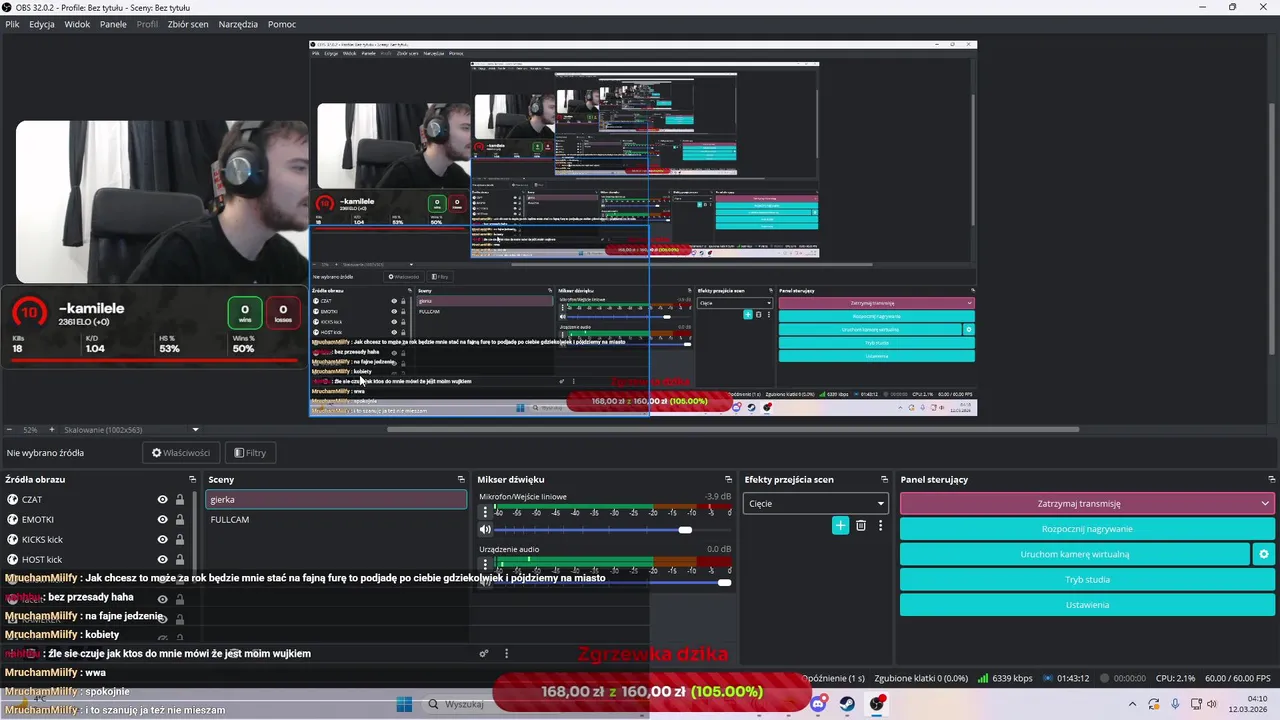This screenshot has width=1280, height=720.
Task: Click OBS icon in taskbar
Action: (877, 704)
